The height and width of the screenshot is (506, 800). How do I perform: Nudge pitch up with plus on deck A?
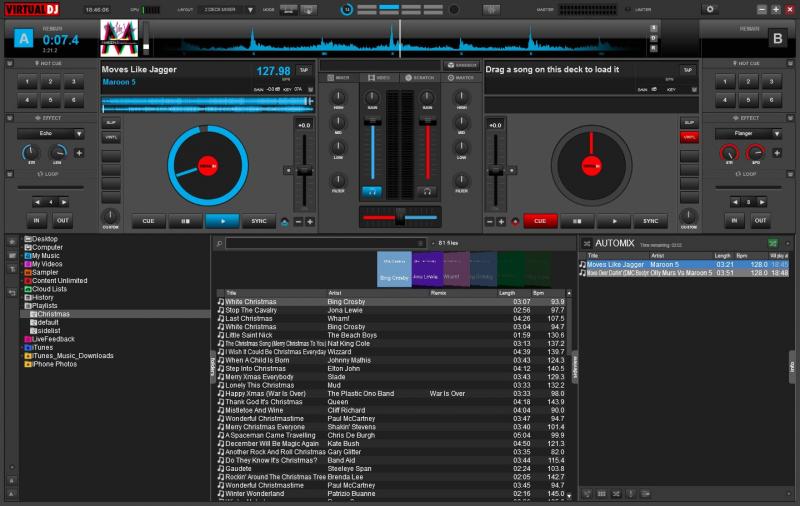(x=310, y=221)
